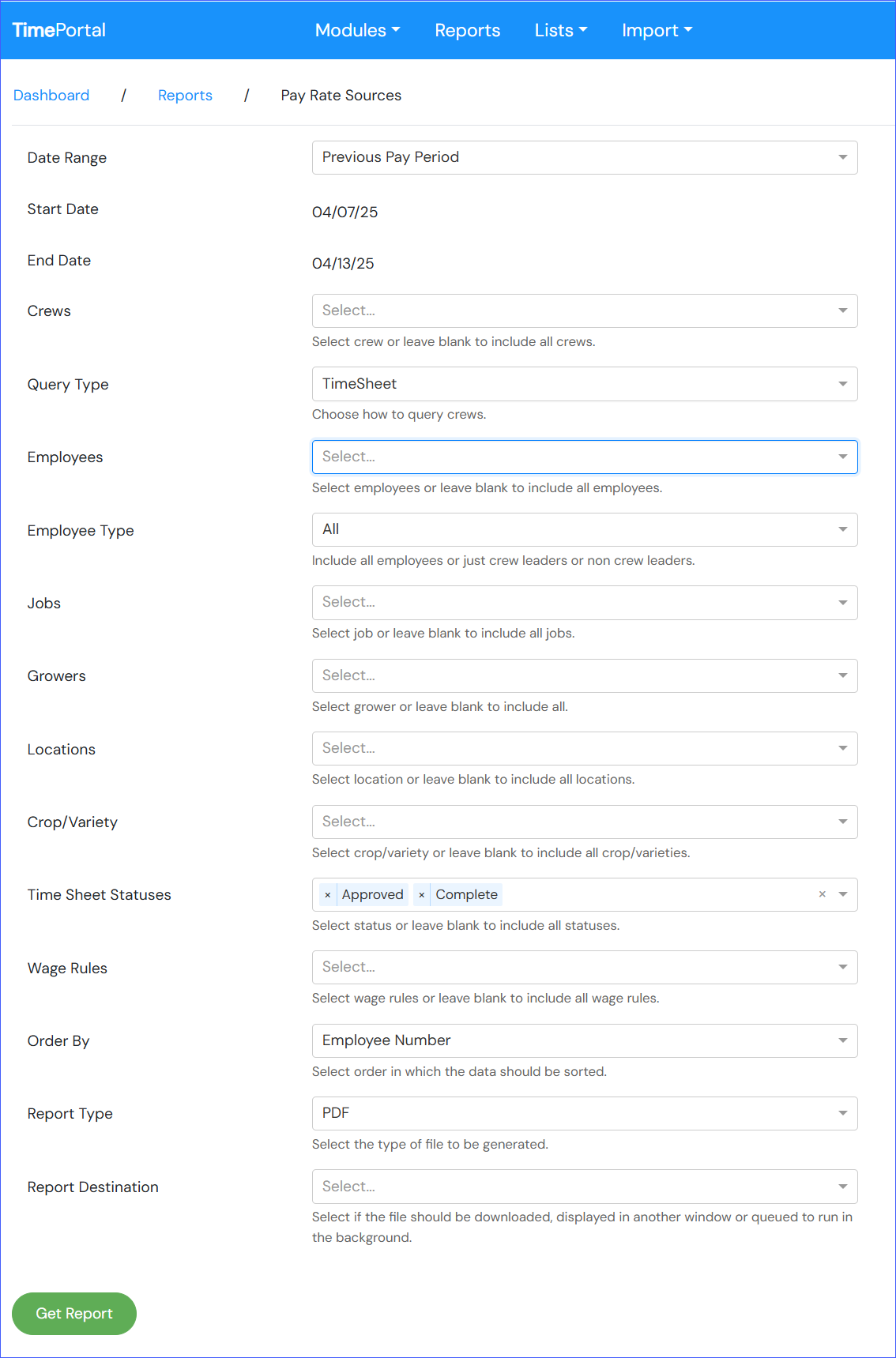Clear all Time Sheet Statuses selections
This screenshot has width=896, height=1358.
pos(823,894)
